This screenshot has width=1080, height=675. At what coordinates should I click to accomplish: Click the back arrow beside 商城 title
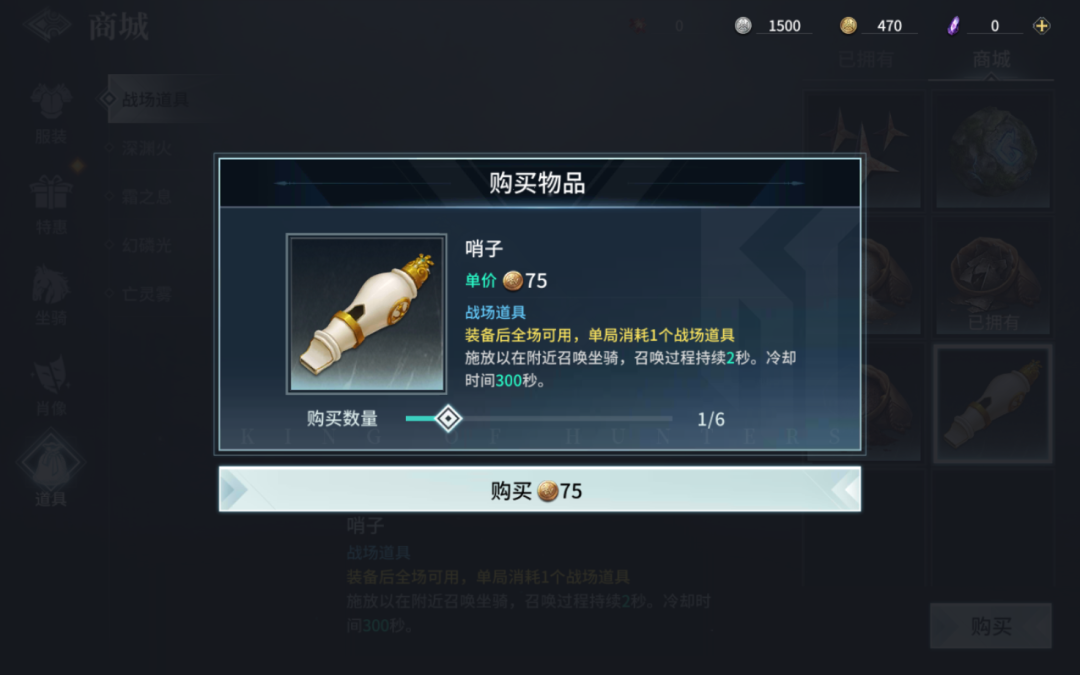pyautogui.click(x=48, y=25)
